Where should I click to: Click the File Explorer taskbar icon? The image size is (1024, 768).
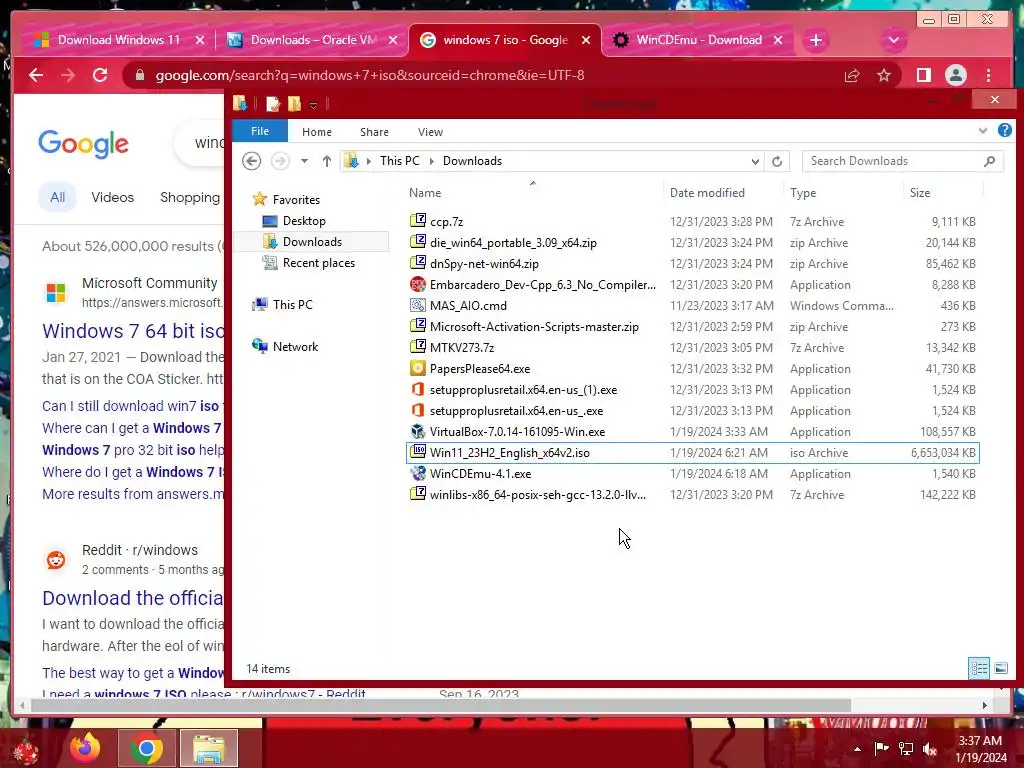pyautogui.click(x=209, y=748)
